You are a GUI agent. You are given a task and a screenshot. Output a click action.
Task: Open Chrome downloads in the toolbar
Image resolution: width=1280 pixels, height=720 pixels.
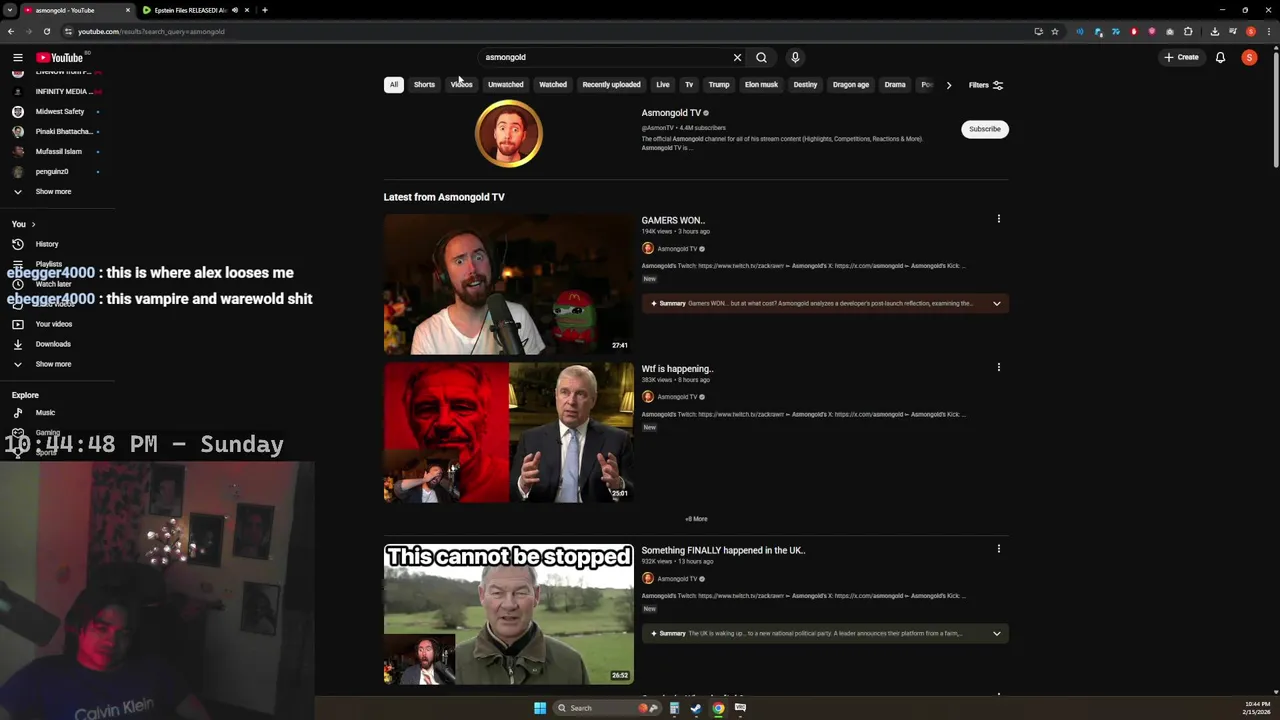1214,31
